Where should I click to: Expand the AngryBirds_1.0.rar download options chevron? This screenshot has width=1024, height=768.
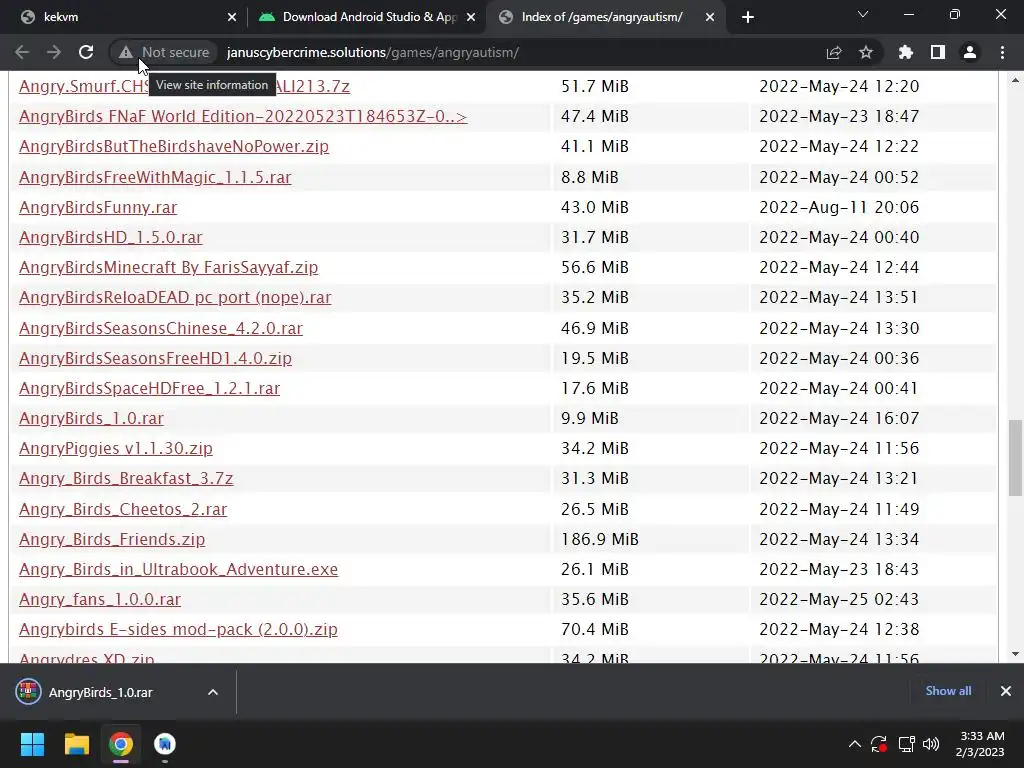pos(212,692)
